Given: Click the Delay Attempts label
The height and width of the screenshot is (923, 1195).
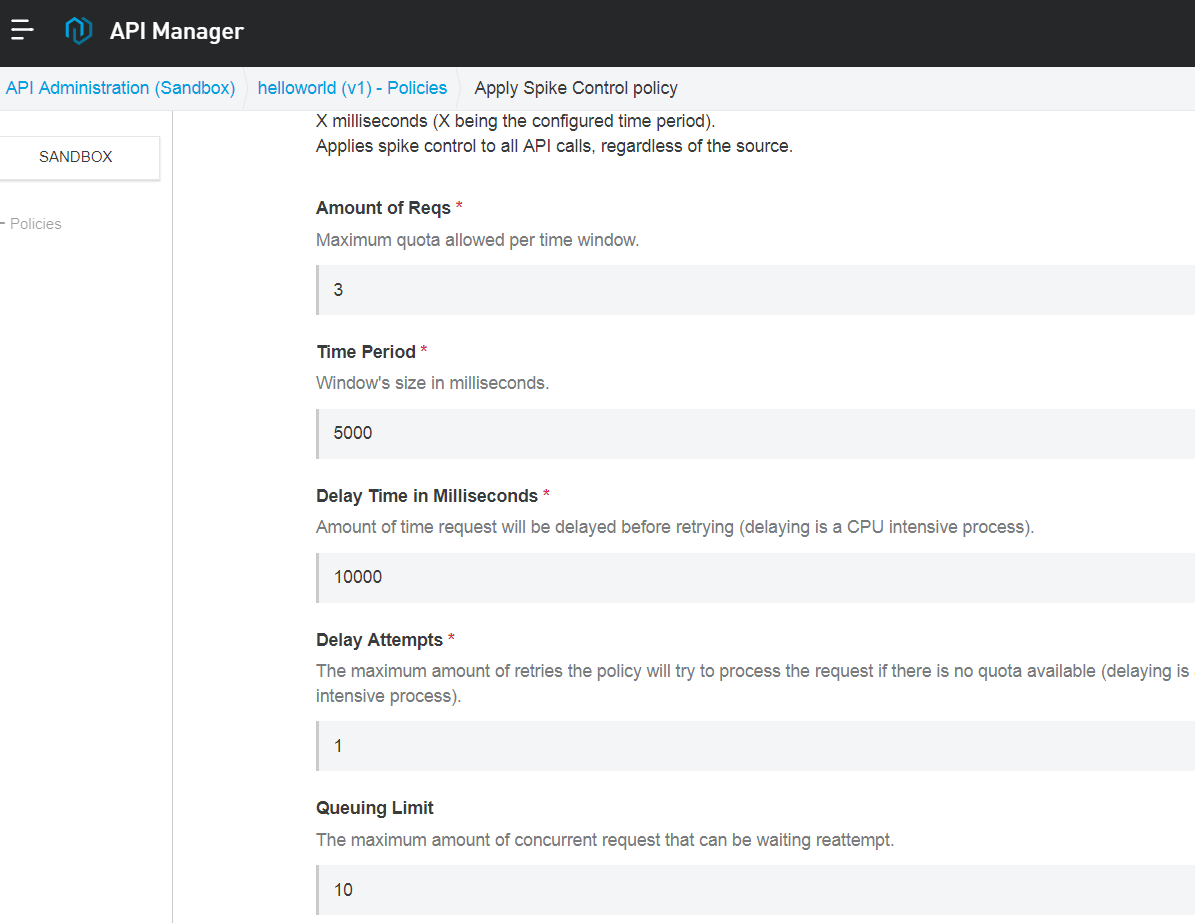Looking at the screenshot, I should coord(379,640).
